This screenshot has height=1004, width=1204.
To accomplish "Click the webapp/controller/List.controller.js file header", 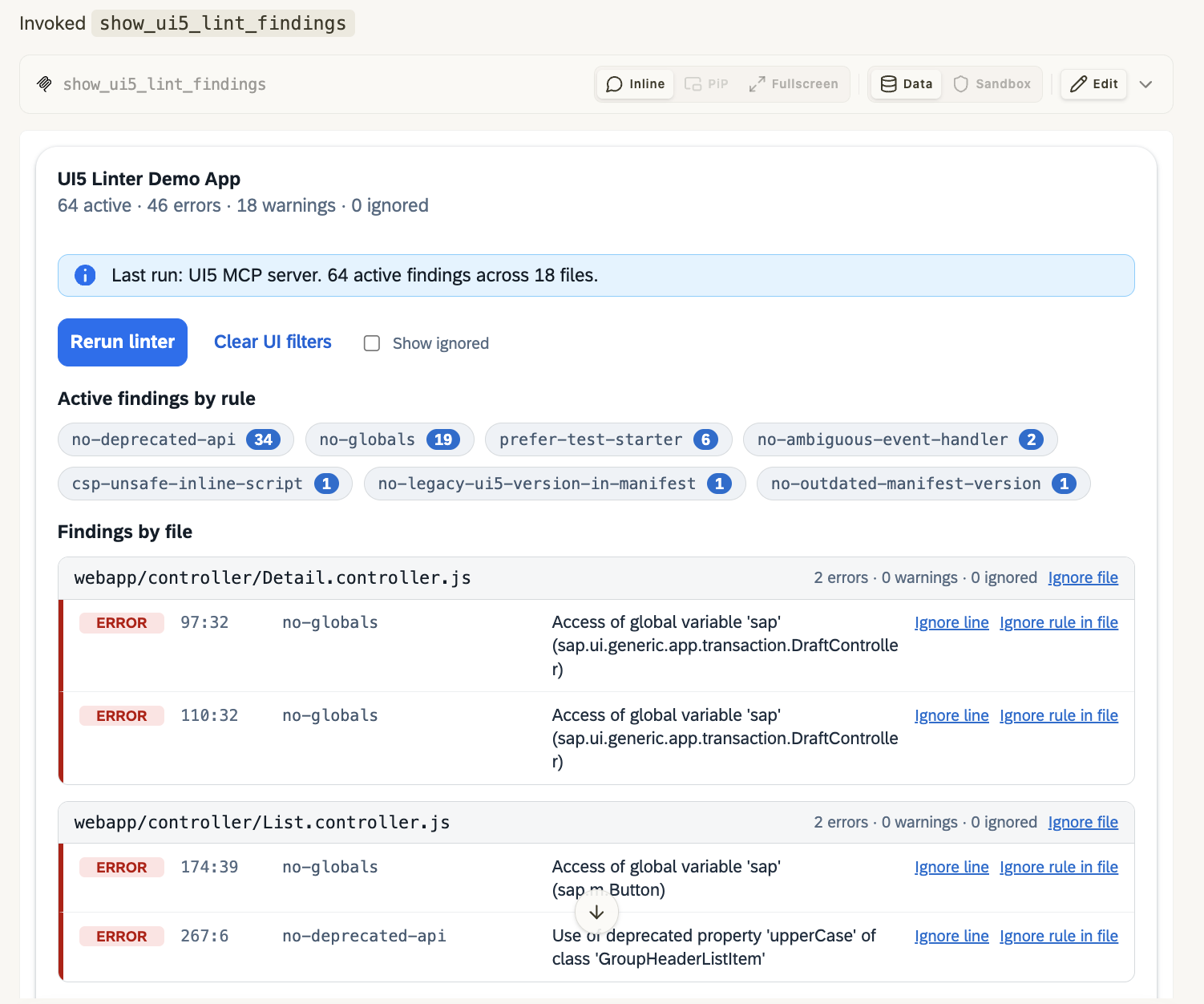I will pos(596,823).
